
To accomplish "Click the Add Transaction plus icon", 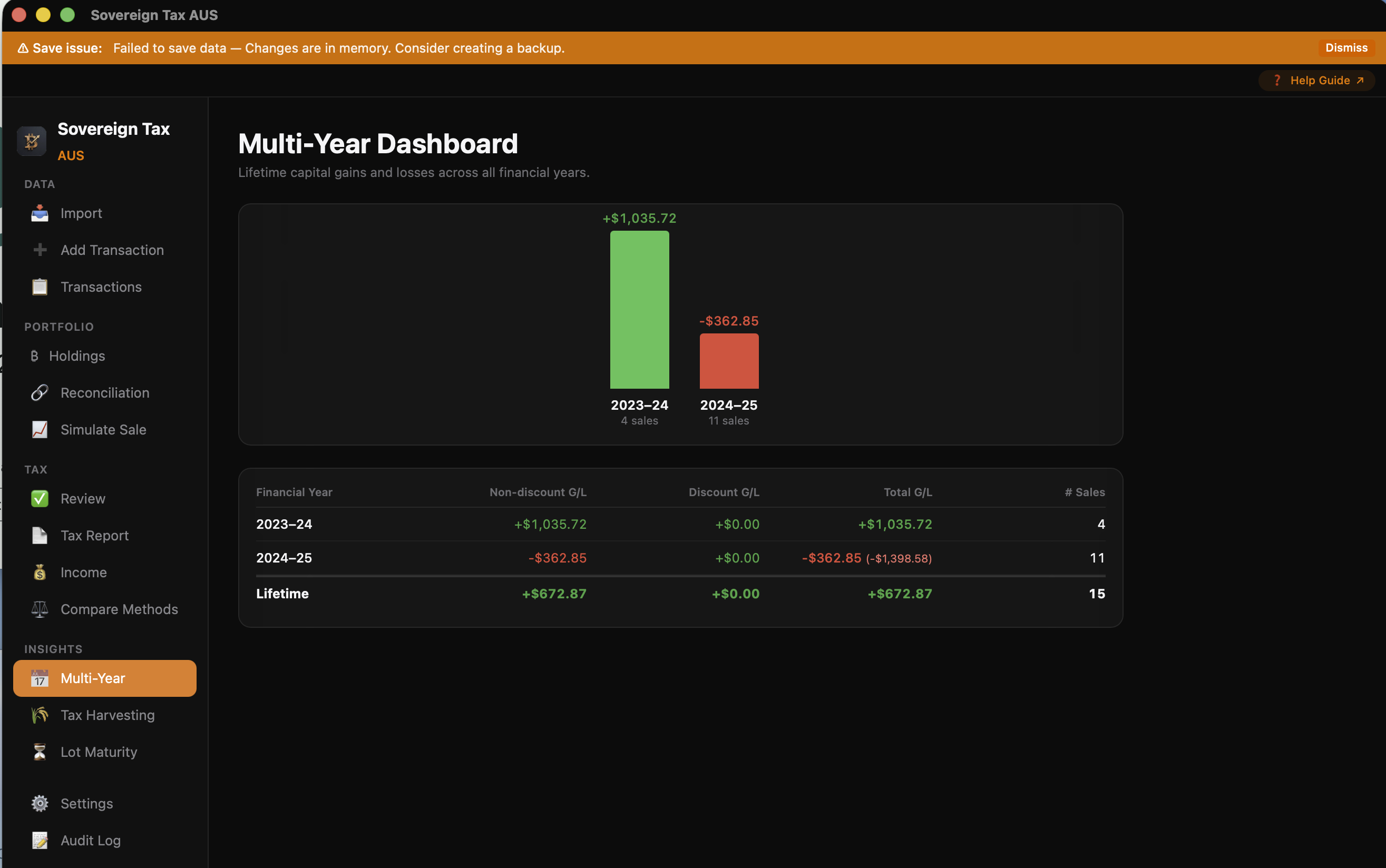I will pyautogui.click(x=39, y=250).
